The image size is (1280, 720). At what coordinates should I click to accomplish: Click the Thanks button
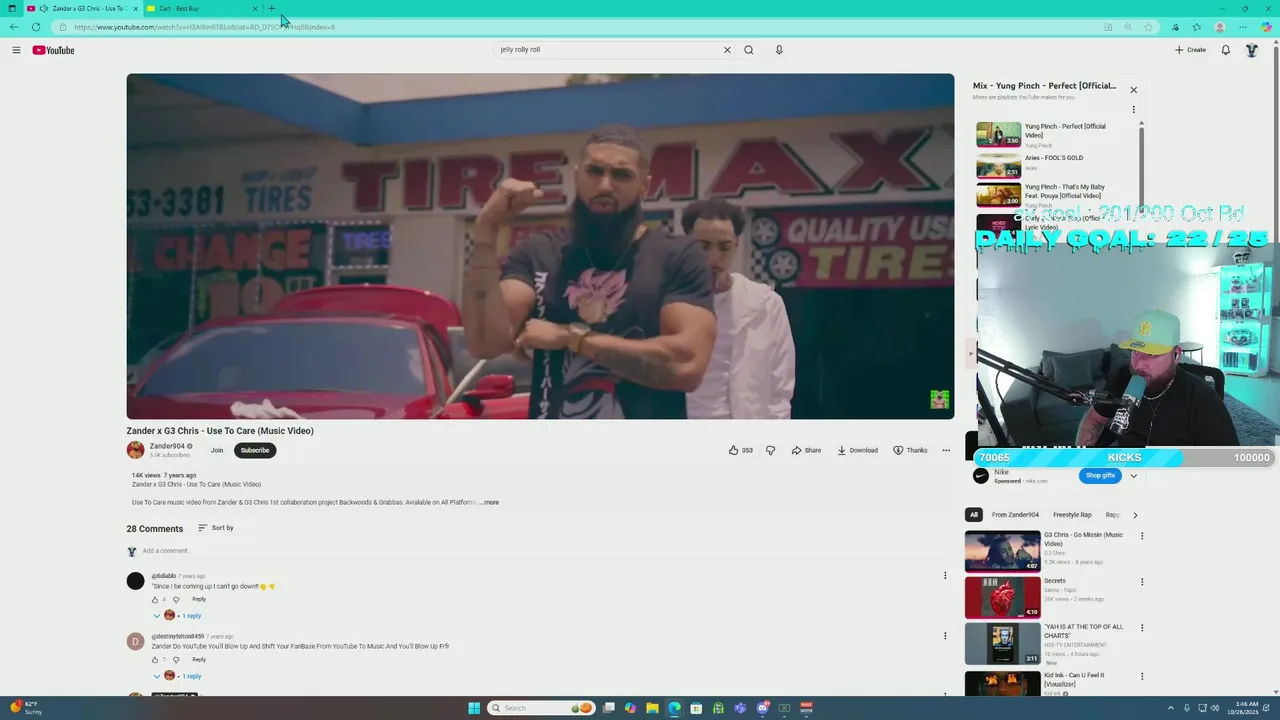click(x=910, y=450)
